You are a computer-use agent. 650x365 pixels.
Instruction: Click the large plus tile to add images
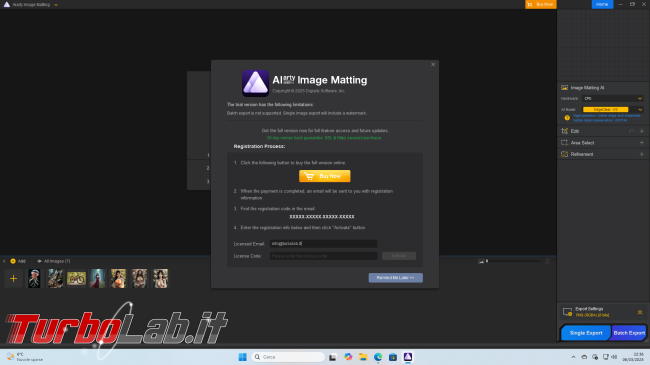(13, 278)
